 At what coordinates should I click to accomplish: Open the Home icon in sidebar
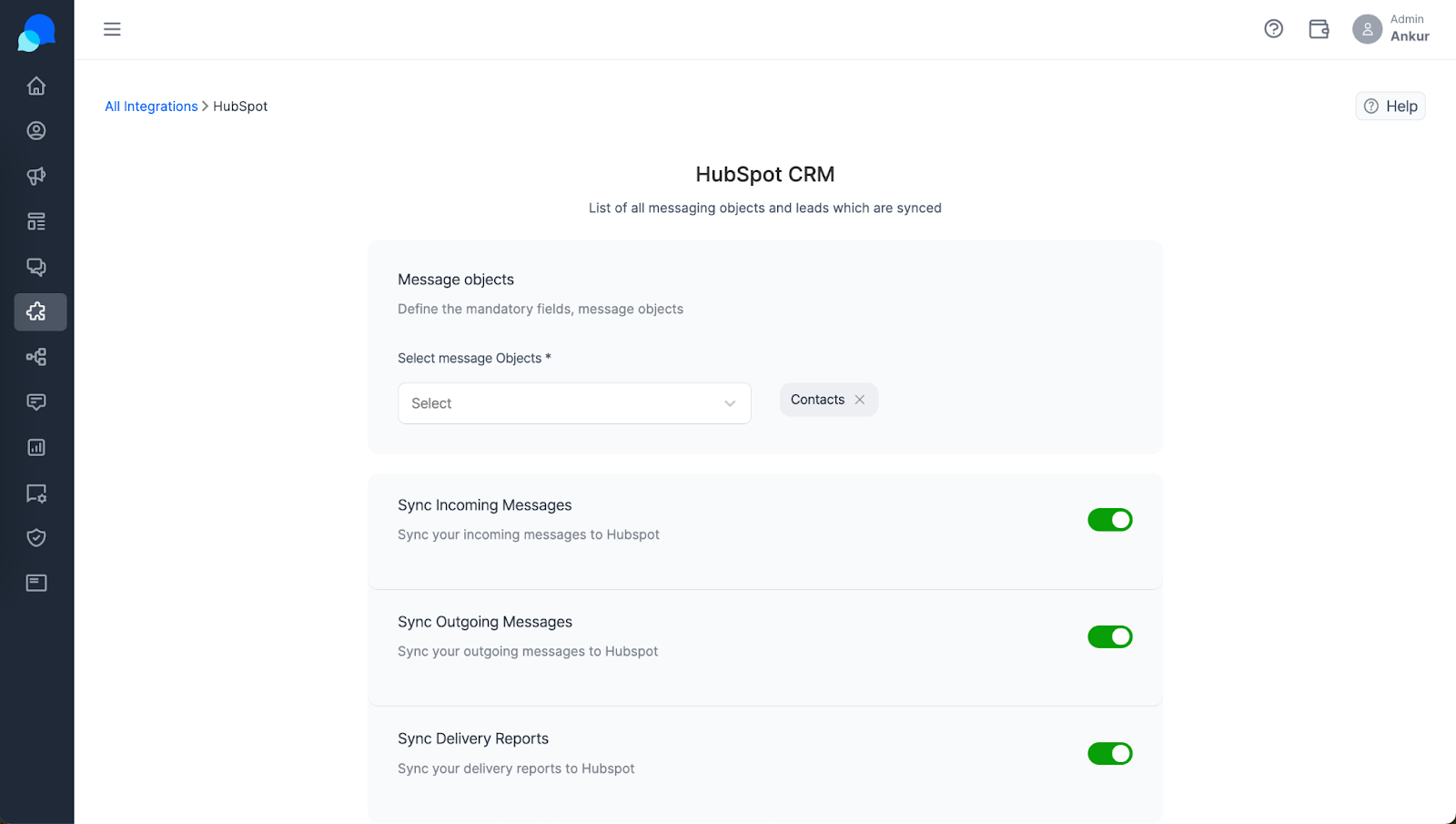(x=36, y=86)
